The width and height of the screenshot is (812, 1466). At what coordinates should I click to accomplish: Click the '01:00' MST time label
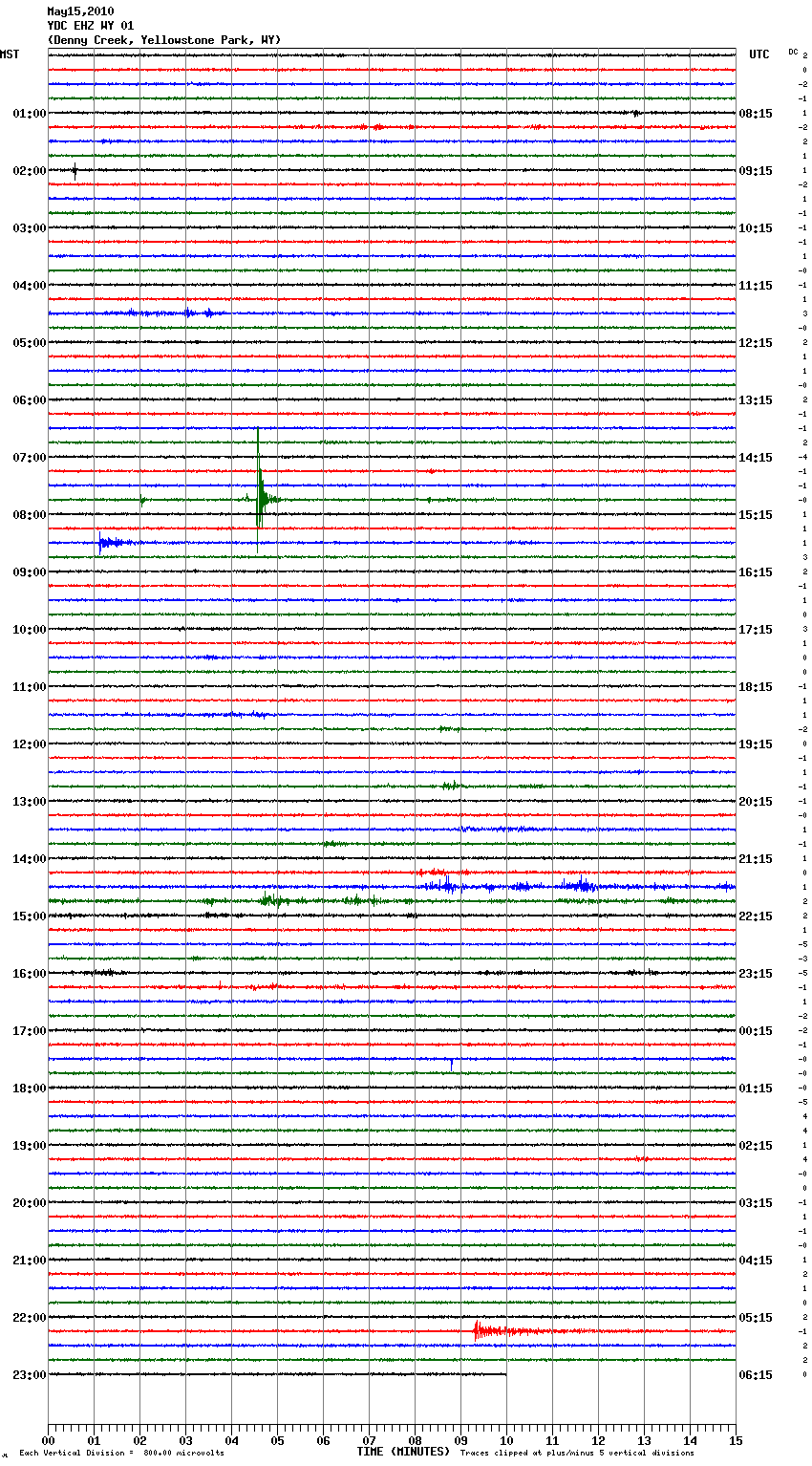click(30, 114)
